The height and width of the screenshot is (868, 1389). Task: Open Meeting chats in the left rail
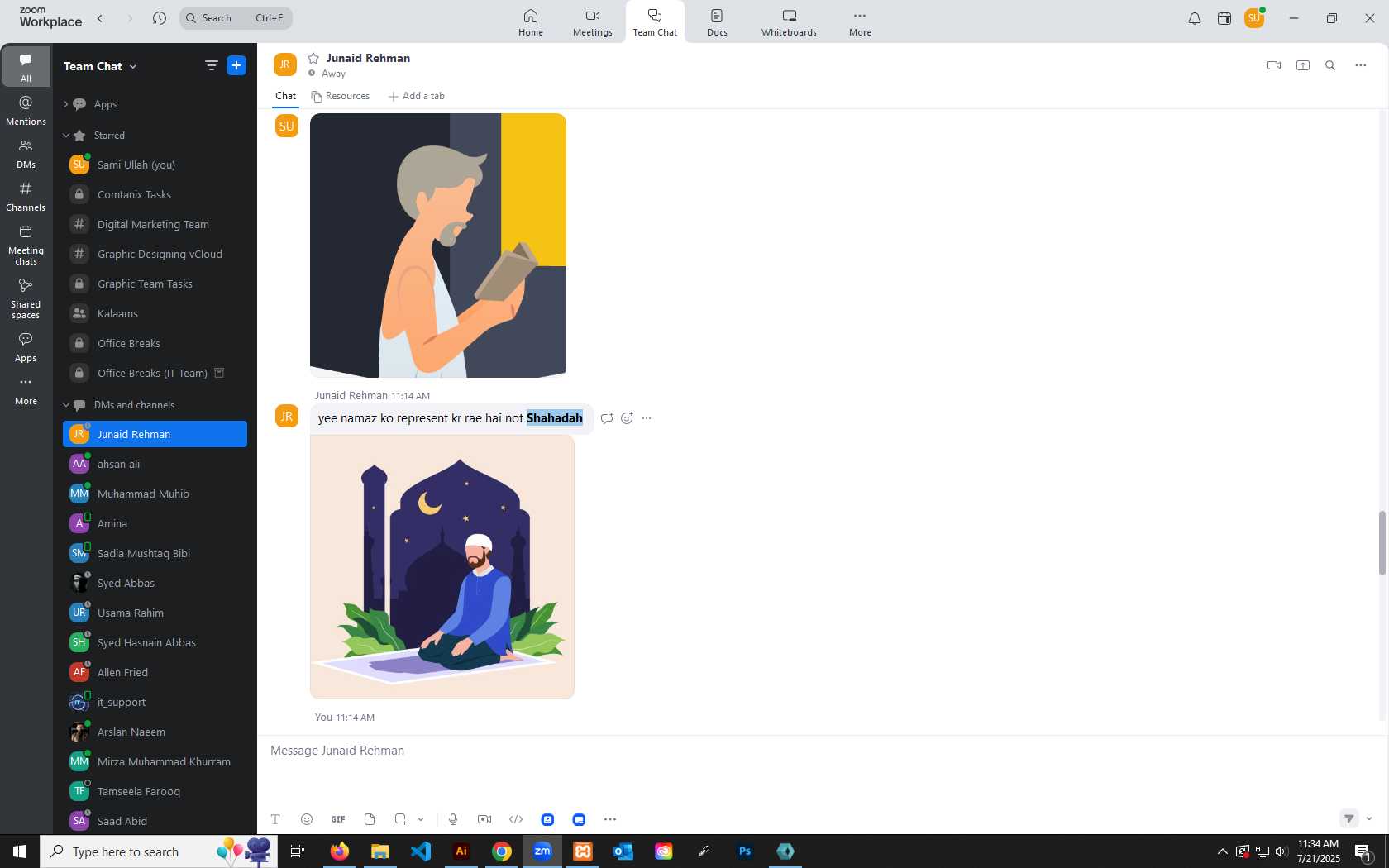click(x=26, y=245)
